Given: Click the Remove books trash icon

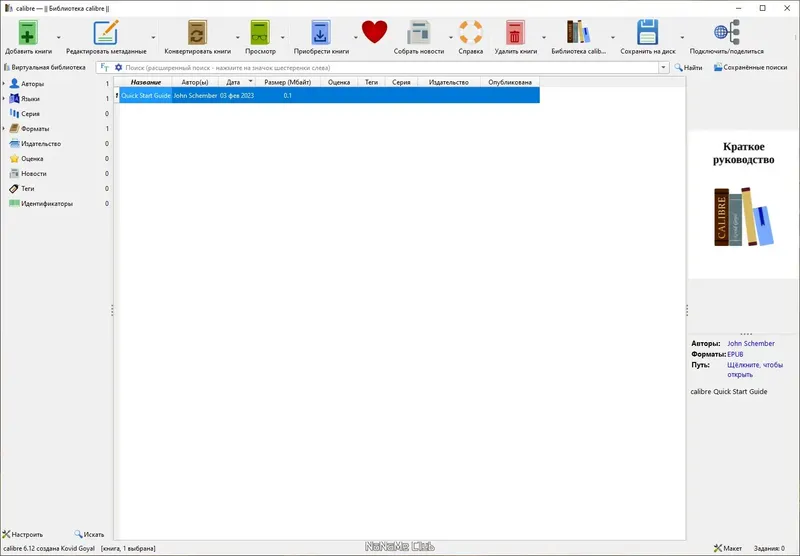Looking at the screenshot, I should [515, 33].
